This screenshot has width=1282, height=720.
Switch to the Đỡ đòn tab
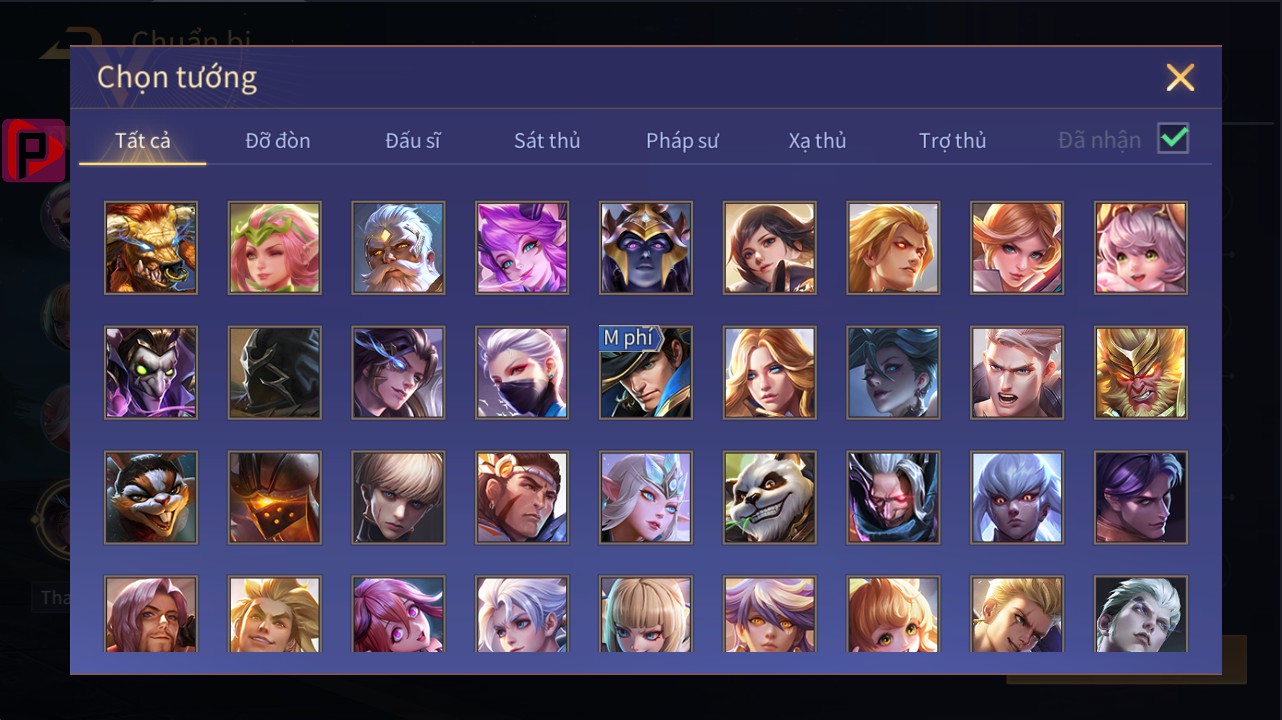pos(278,141)
